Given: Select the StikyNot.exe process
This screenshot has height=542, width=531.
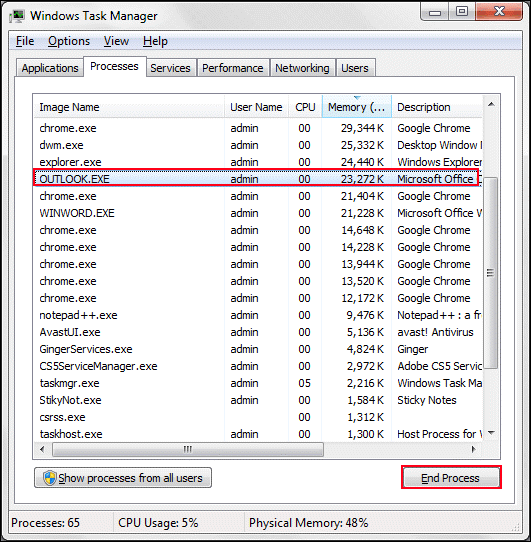Looking at the screenshot, I should (258, 400).
